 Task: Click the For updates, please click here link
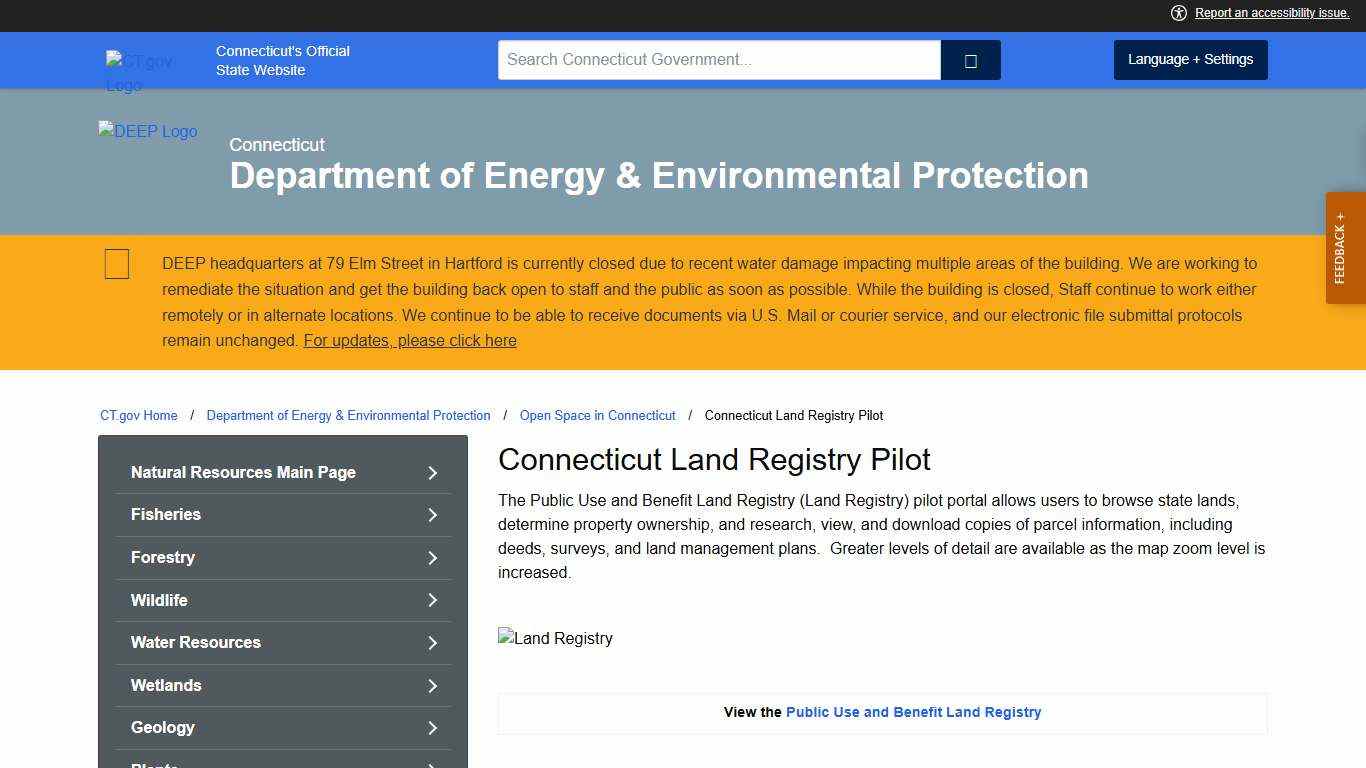point(410,340)
